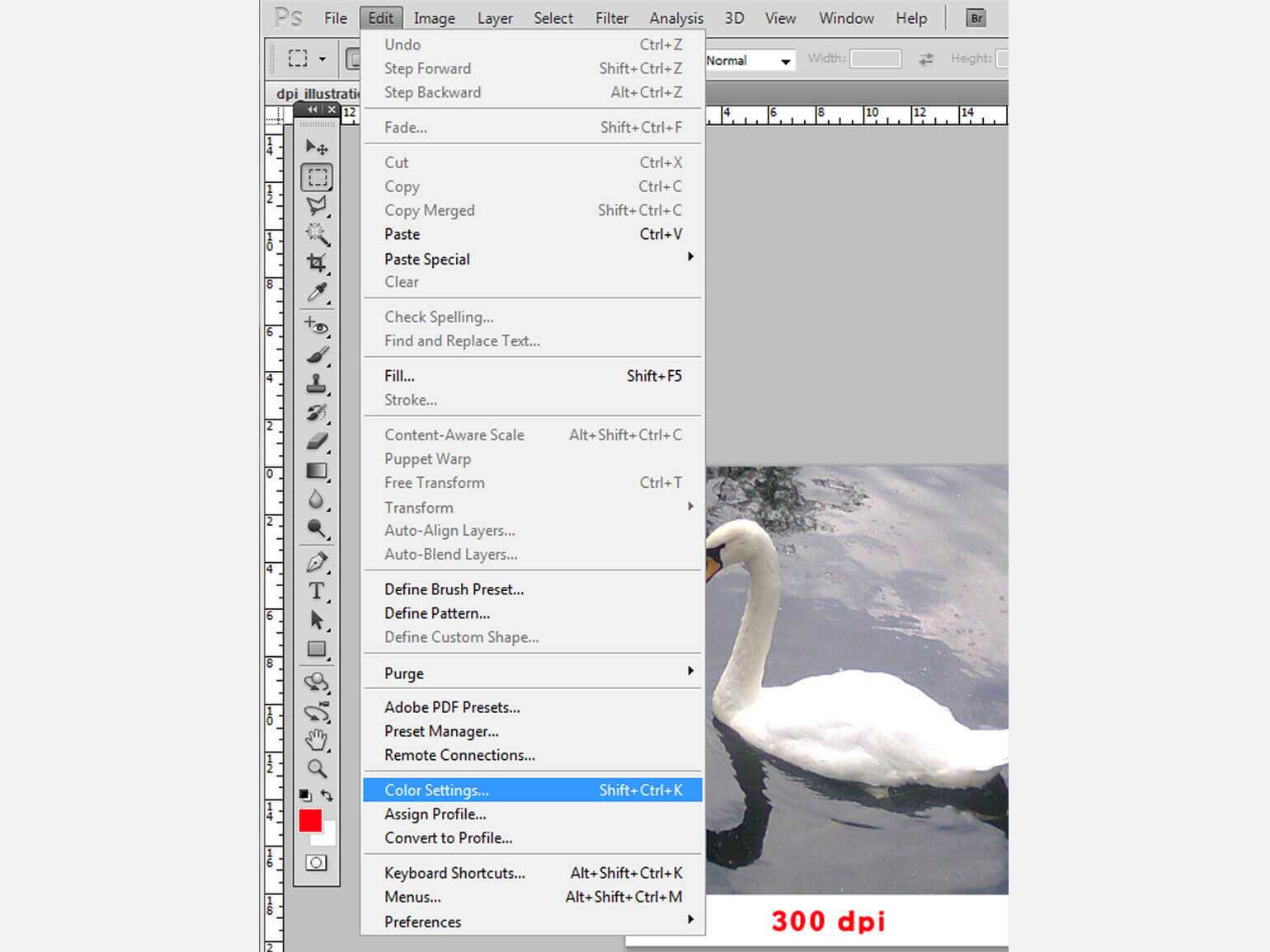Swap foreground and background colors

click(327, 795)
